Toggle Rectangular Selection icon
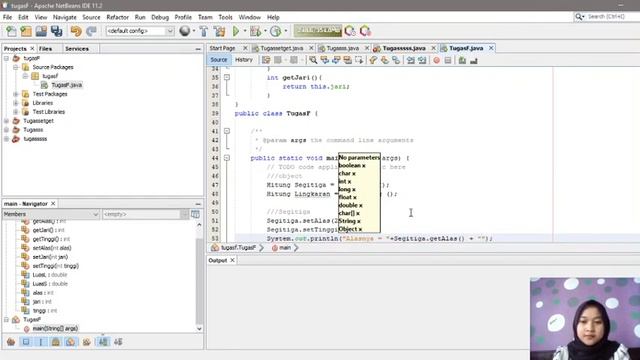640x360 pixels. coord(359,60)
